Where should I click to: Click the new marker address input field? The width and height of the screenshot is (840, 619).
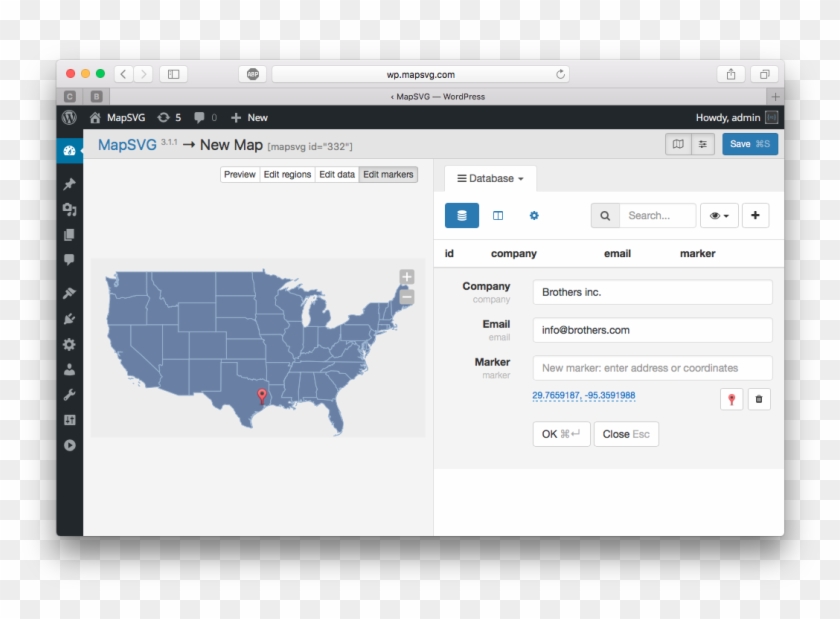651,367
